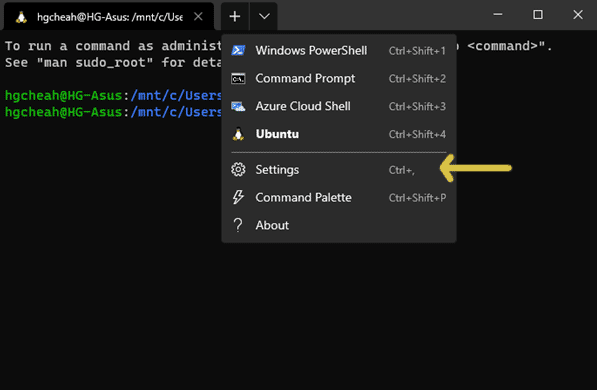Maximize the terminal window
597x390 pixels.
(538, 15)
